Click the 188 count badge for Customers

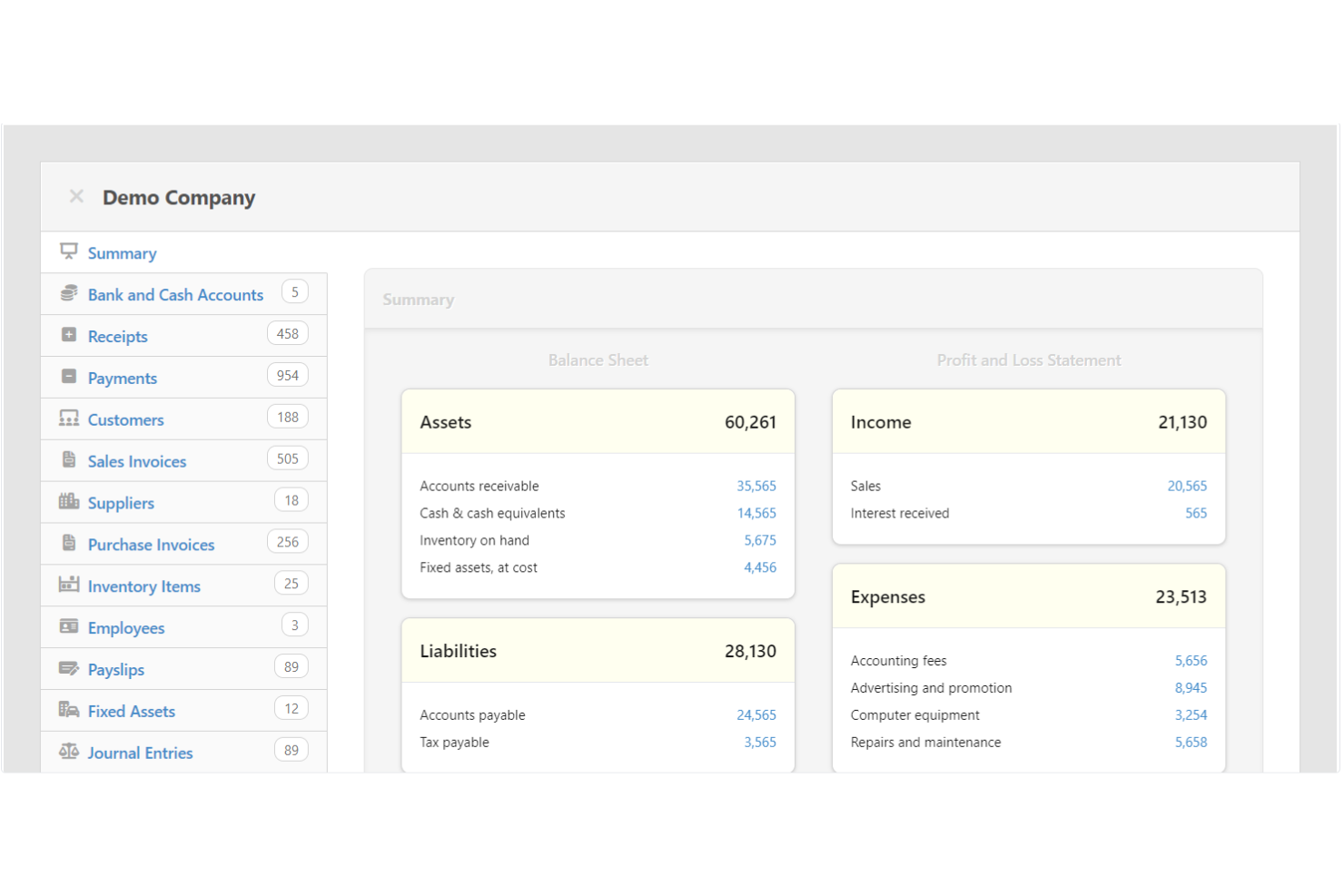288,418
